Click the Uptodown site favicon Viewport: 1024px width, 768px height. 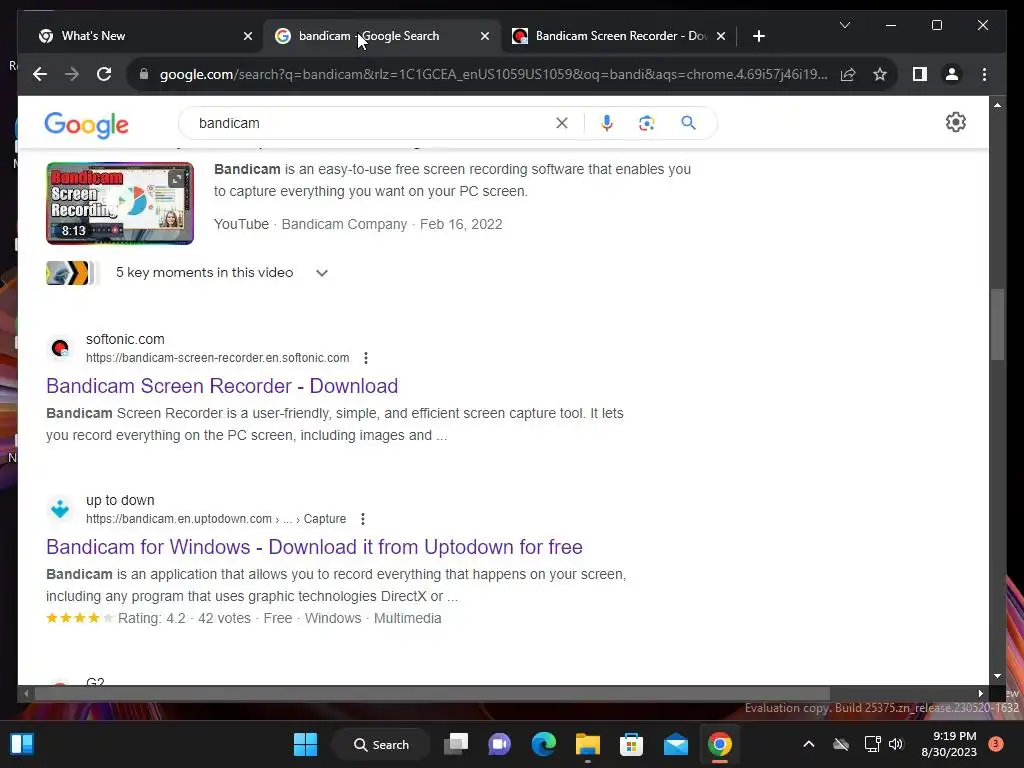[x=60, y=509]
